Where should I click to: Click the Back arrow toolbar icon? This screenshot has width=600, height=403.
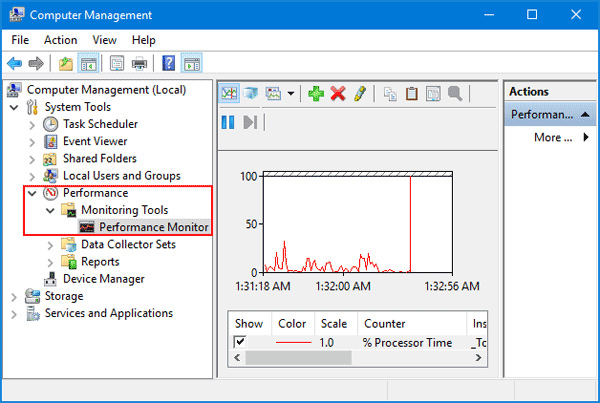15,63
